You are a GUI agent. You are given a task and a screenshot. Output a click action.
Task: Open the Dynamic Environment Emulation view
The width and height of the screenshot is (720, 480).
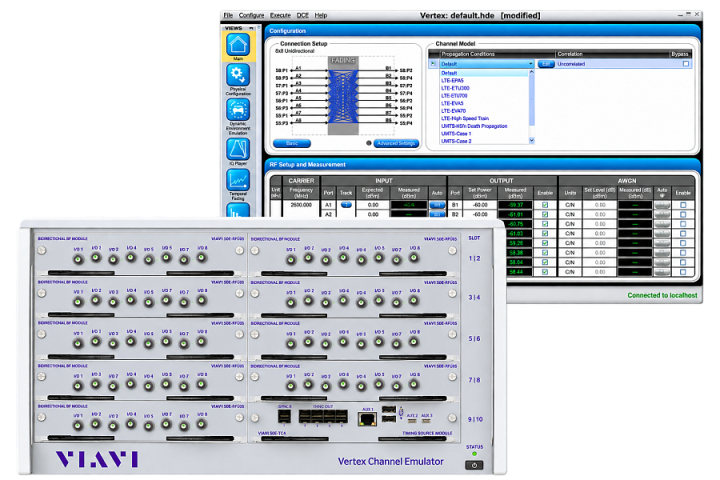point(238,110)
